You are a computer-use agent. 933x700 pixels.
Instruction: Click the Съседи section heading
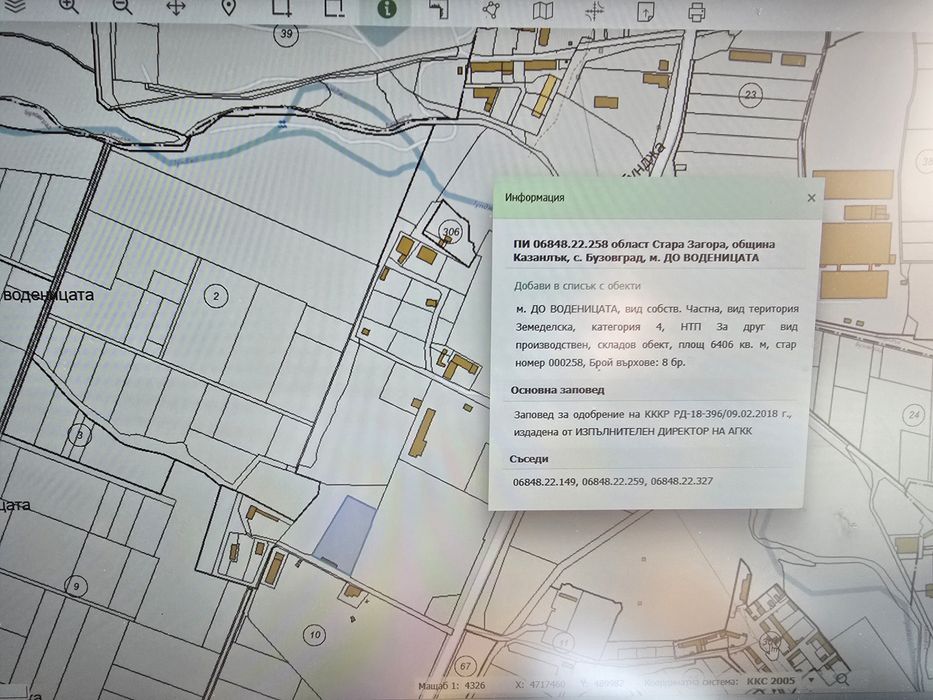pyautogui.click(x=529, y=459)
